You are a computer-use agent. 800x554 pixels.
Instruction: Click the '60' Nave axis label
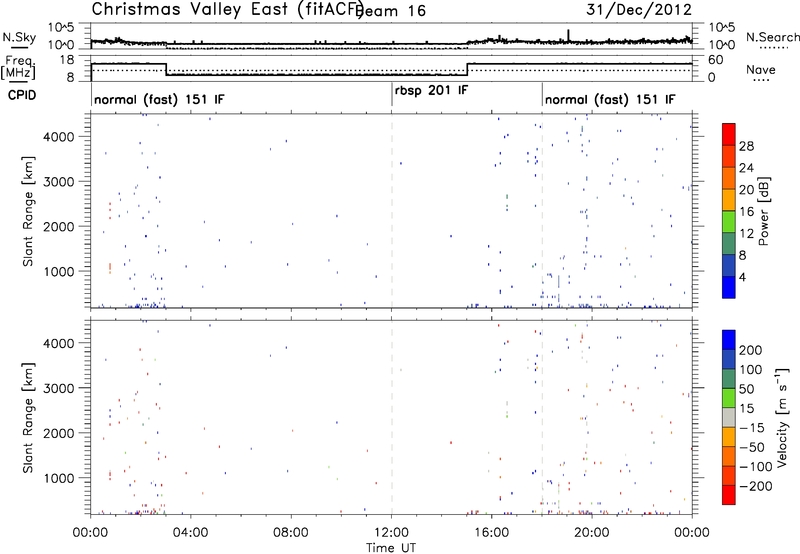(716, 60)
